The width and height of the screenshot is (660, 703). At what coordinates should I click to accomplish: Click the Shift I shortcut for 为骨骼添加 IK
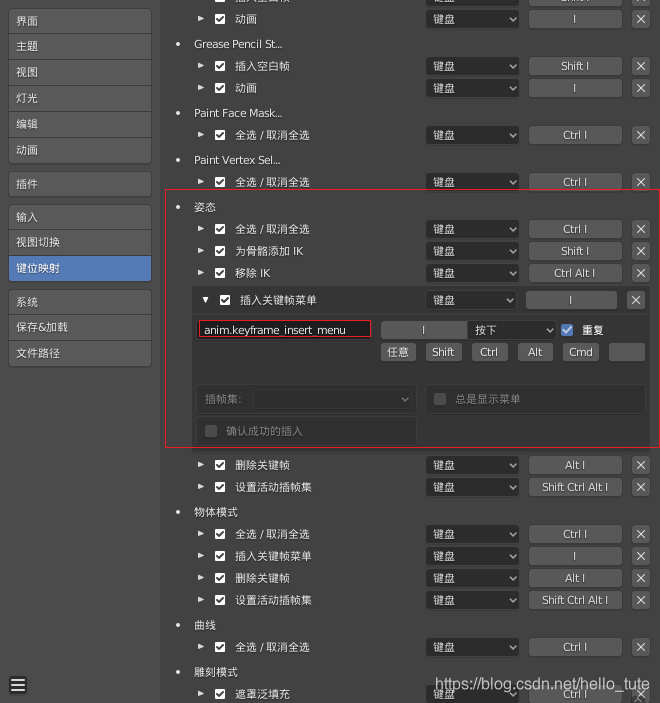pos(575,251)
